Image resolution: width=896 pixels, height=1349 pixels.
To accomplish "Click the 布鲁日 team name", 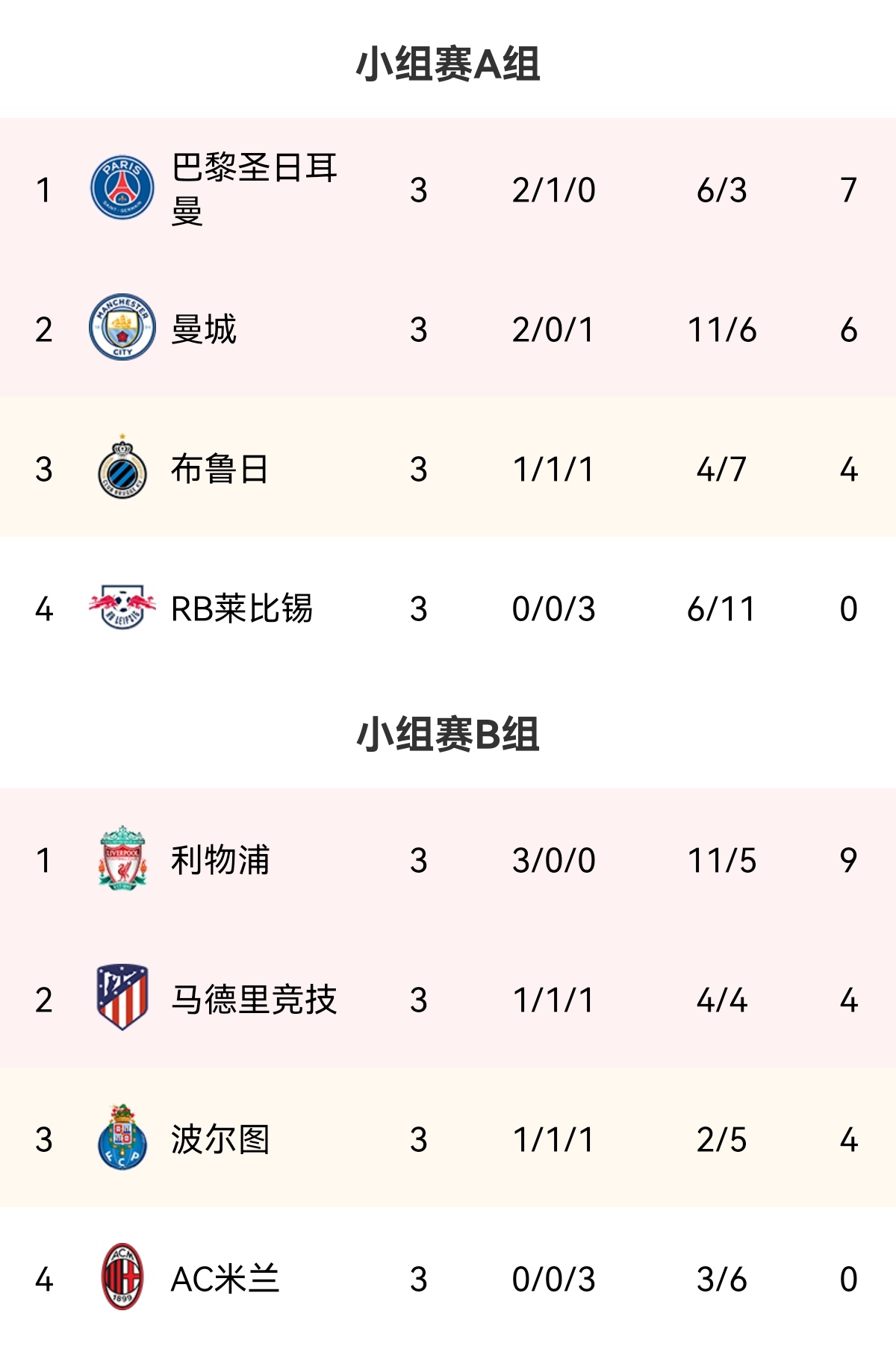I will pyautogui.click(x=220, y=469).
